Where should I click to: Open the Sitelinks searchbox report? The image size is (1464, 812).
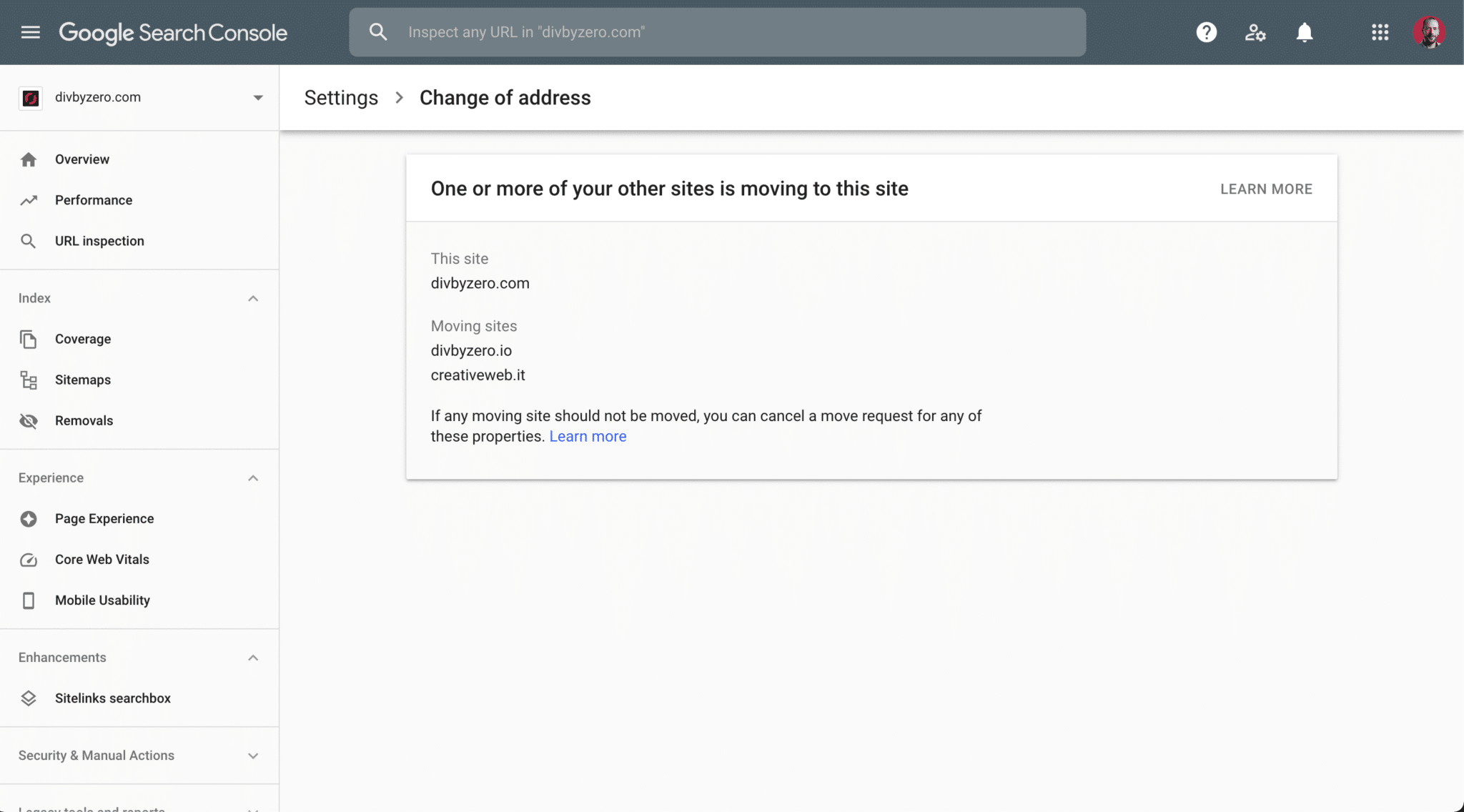113,698
